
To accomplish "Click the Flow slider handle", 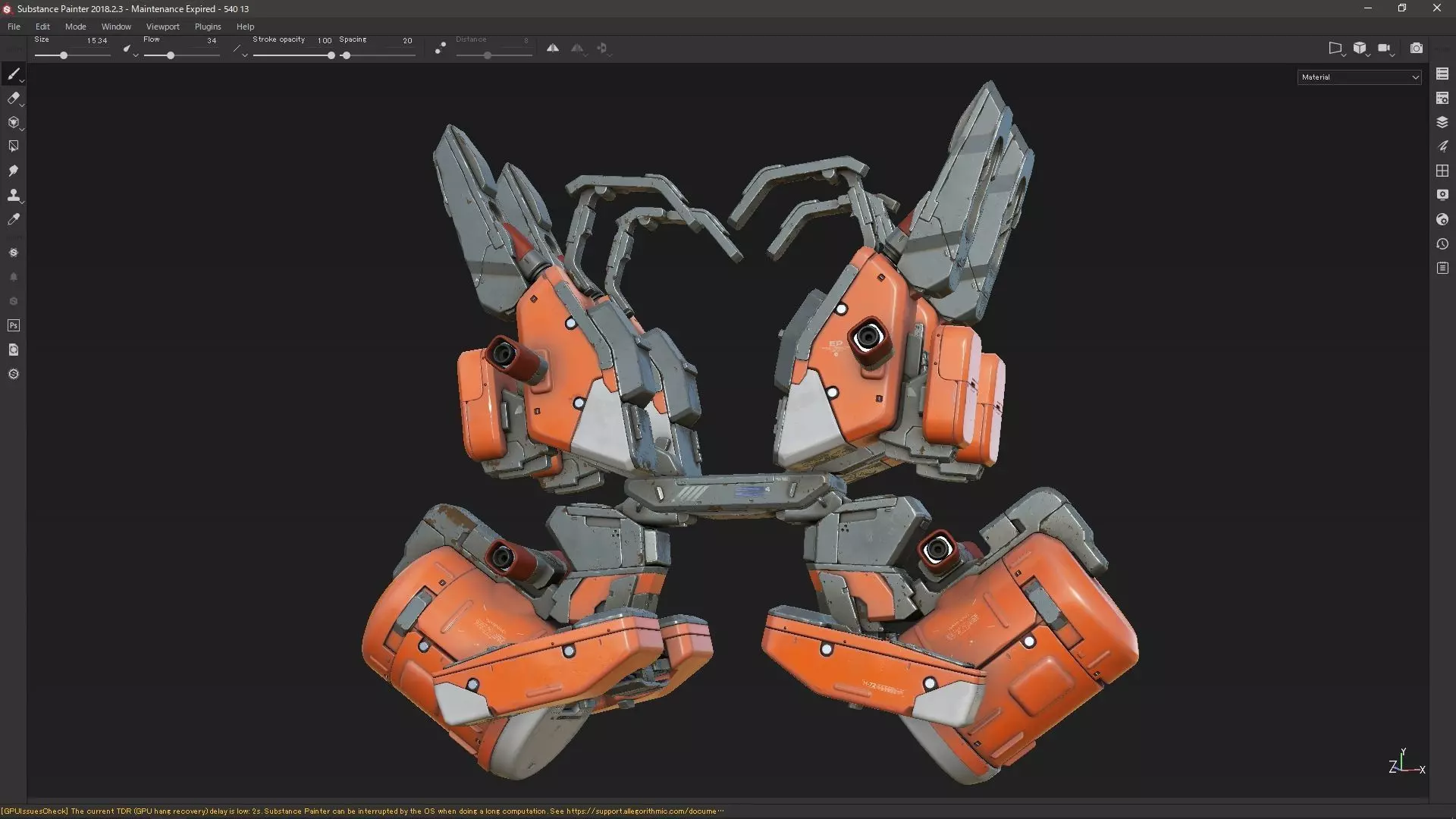I will point(171,55).
